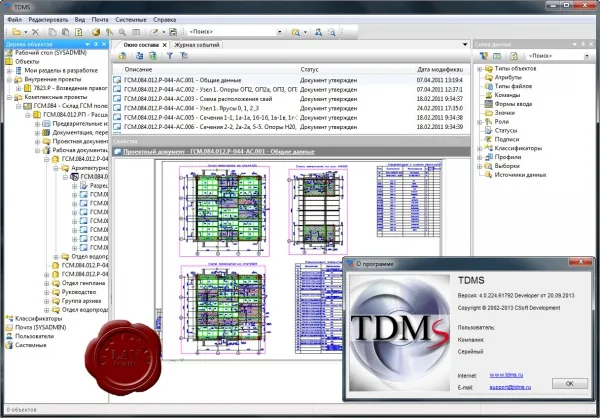Image resolution: width=600 pixels, height=418 pixels.
Task: Click the find user icon in main toolbar
Action: tap(318, 32)
